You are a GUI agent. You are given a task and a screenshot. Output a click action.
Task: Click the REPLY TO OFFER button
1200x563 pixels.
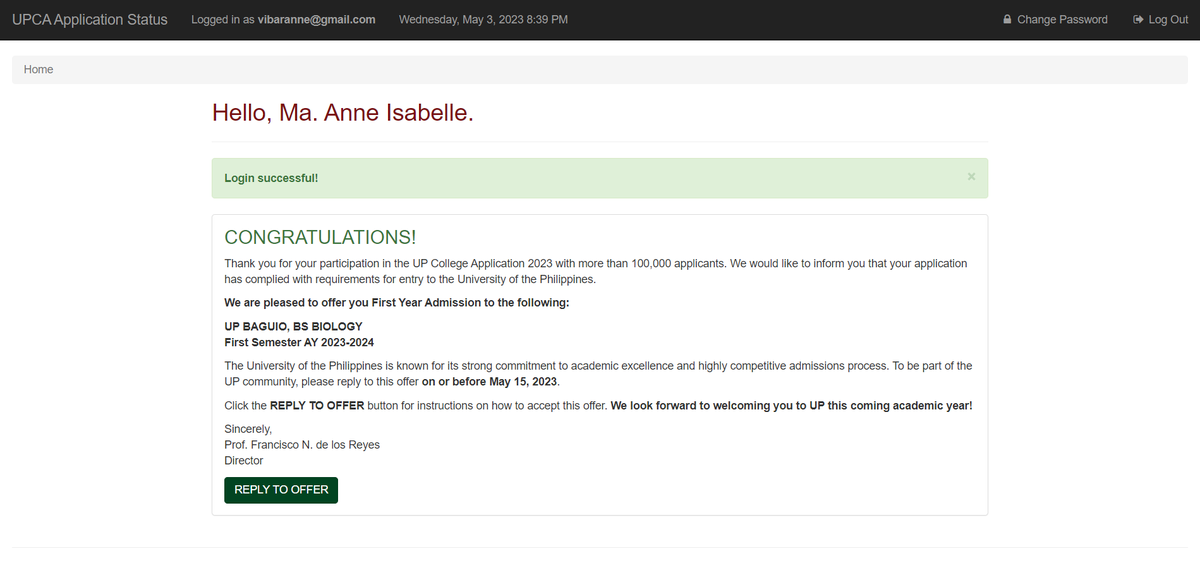click(281, 490)
